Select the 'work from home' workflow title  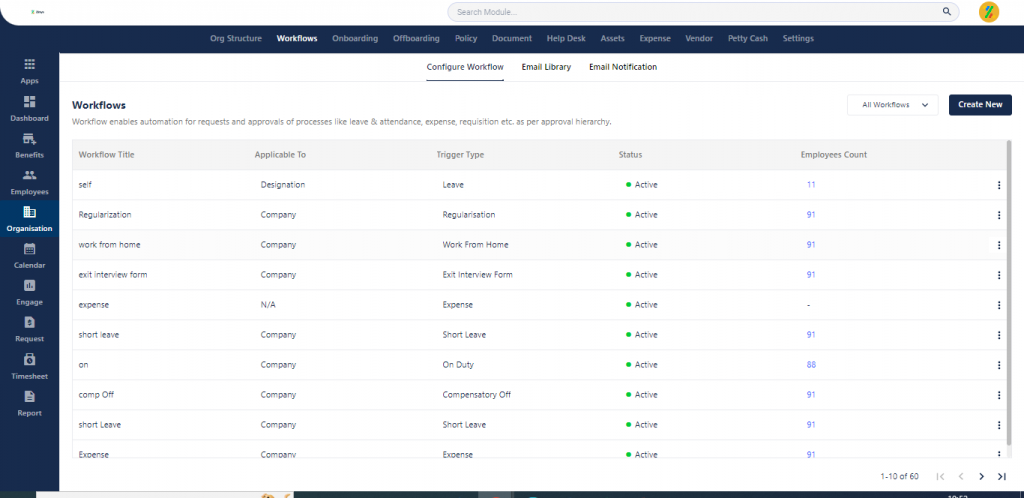[x=109, y=245]
